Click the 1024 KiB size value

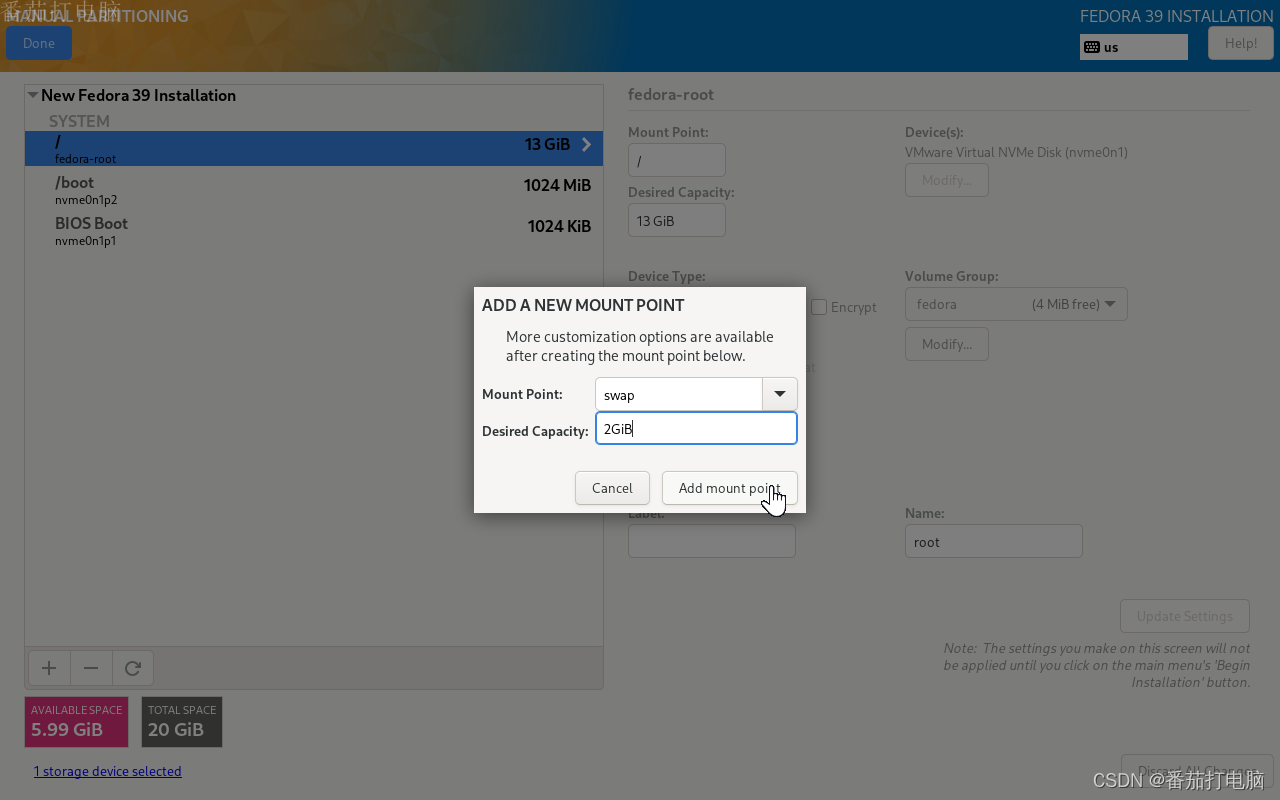pyautogui.click(x=559, y=226)
